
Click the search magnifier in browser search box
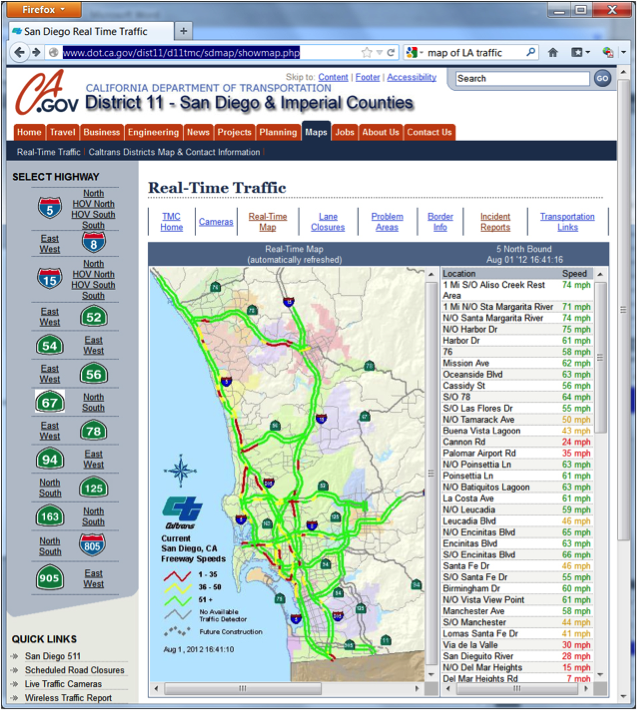tap(531, 53)
